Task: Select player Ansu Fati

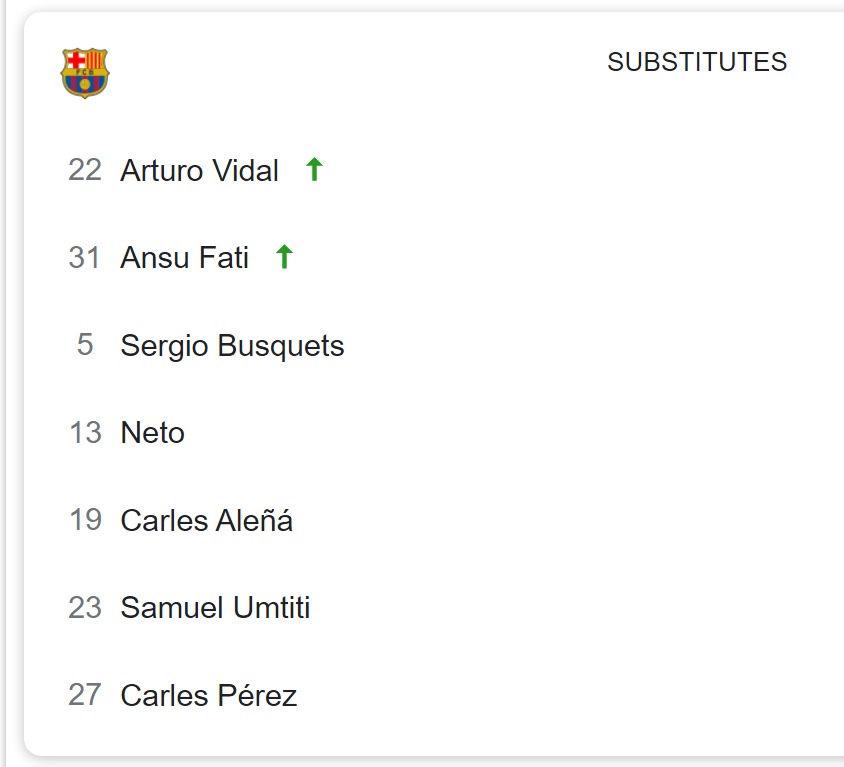Action: pyautogui.click(x=185, y=258)
